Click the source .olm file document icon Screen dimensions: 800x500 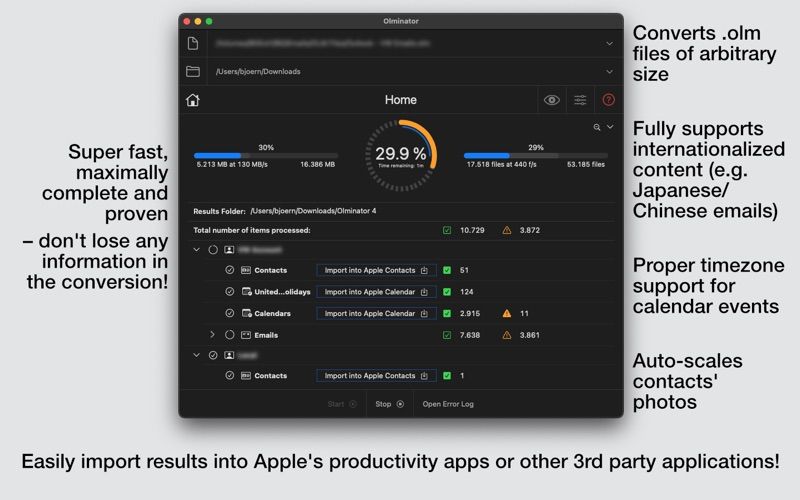(193, 43)
